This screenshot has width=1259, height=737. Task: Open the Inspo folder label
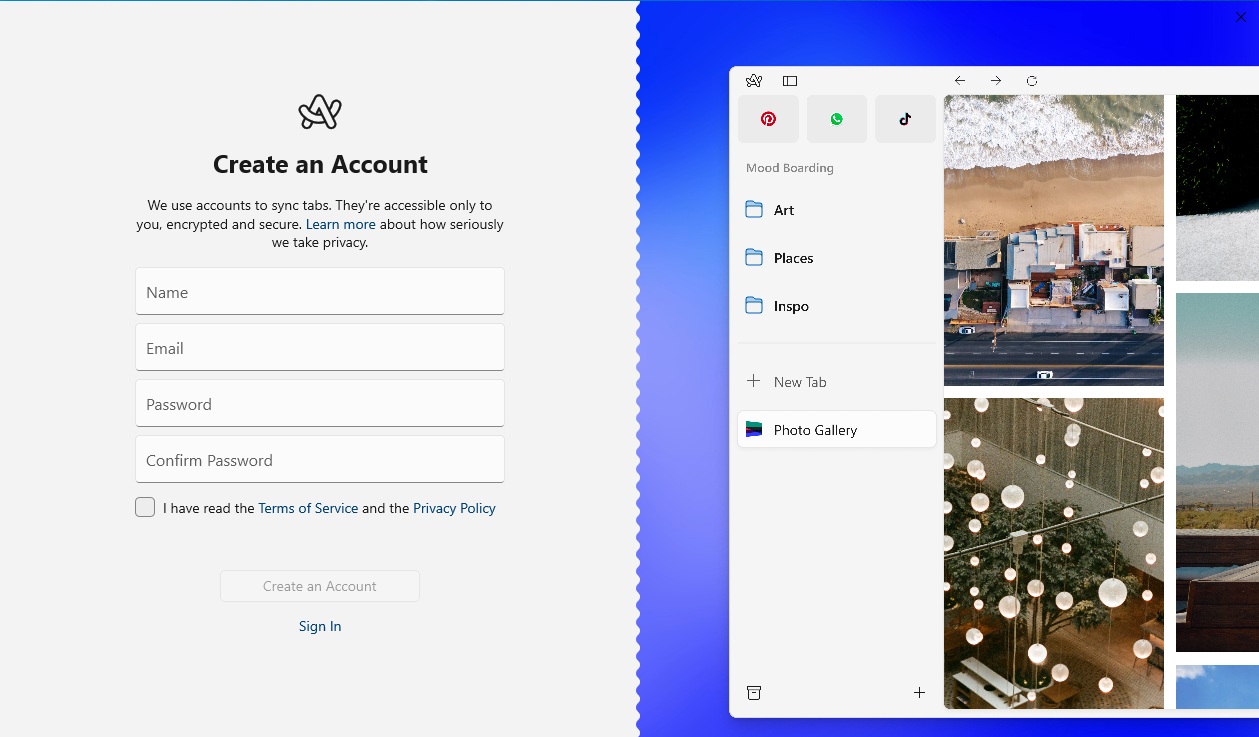(x=791, y=306)
